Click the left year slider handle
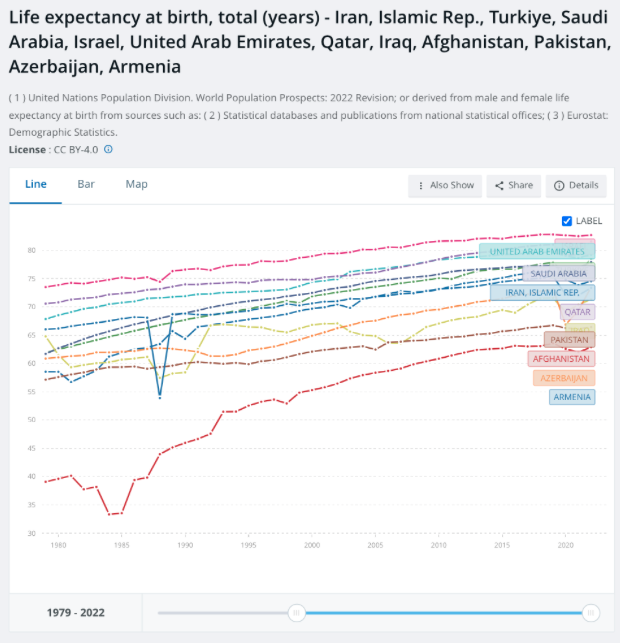Screen dimensions: 620x643 pyautogui.click(x=296, y=613)
